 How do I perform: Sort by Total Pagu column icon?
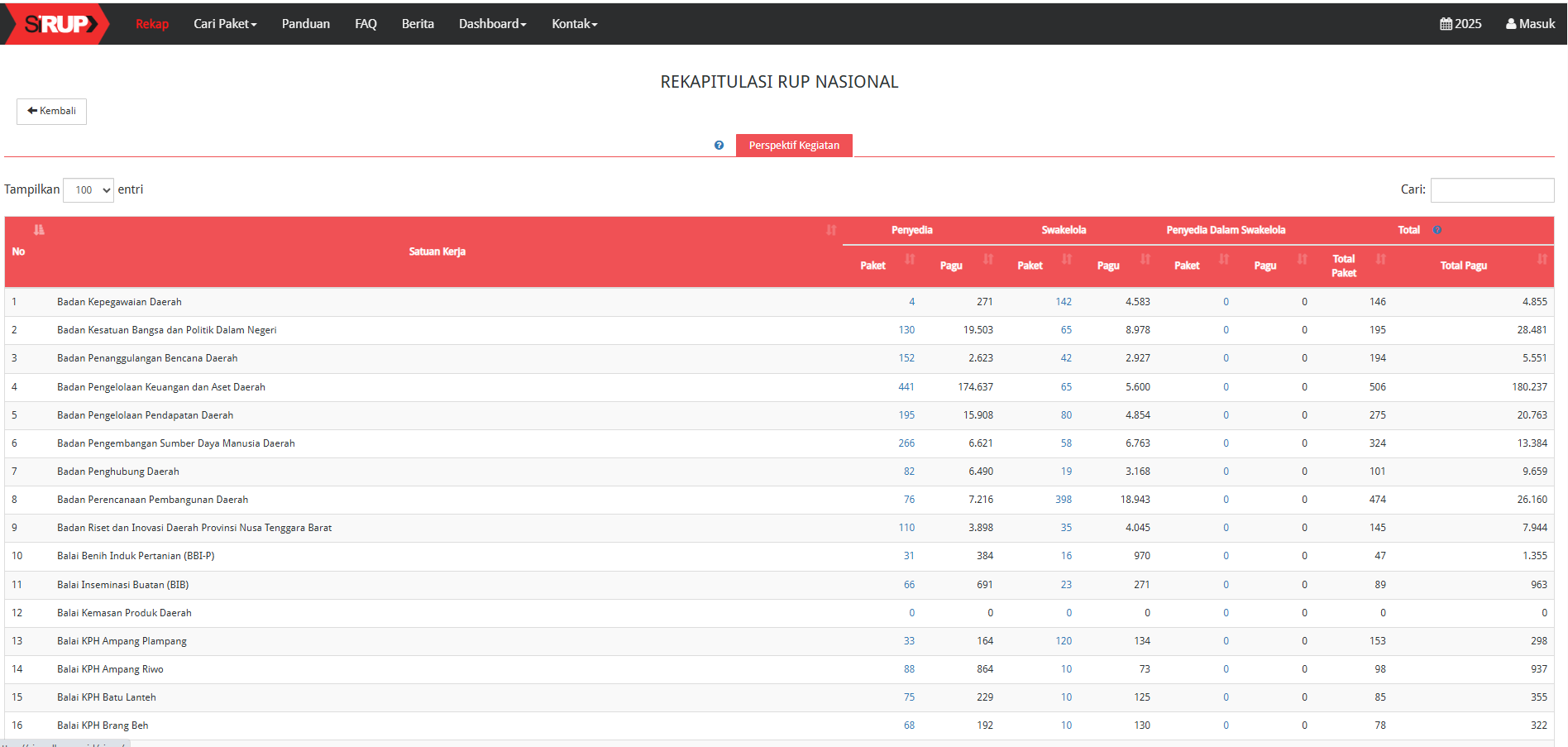[1542, 260]
